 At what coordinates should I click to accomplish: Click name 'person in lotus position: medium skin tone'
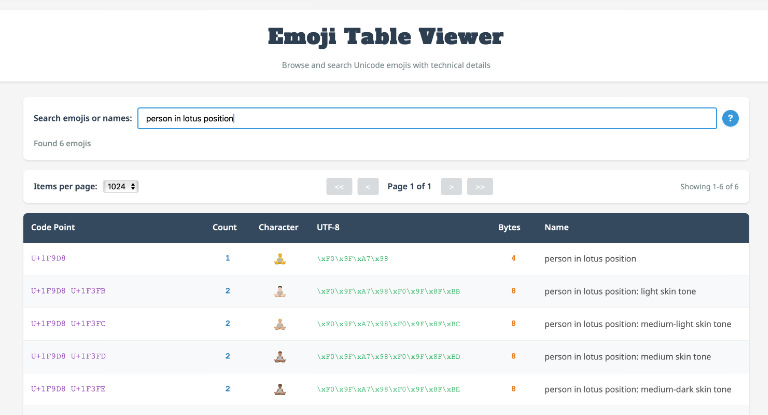click(x=621, y=356)
